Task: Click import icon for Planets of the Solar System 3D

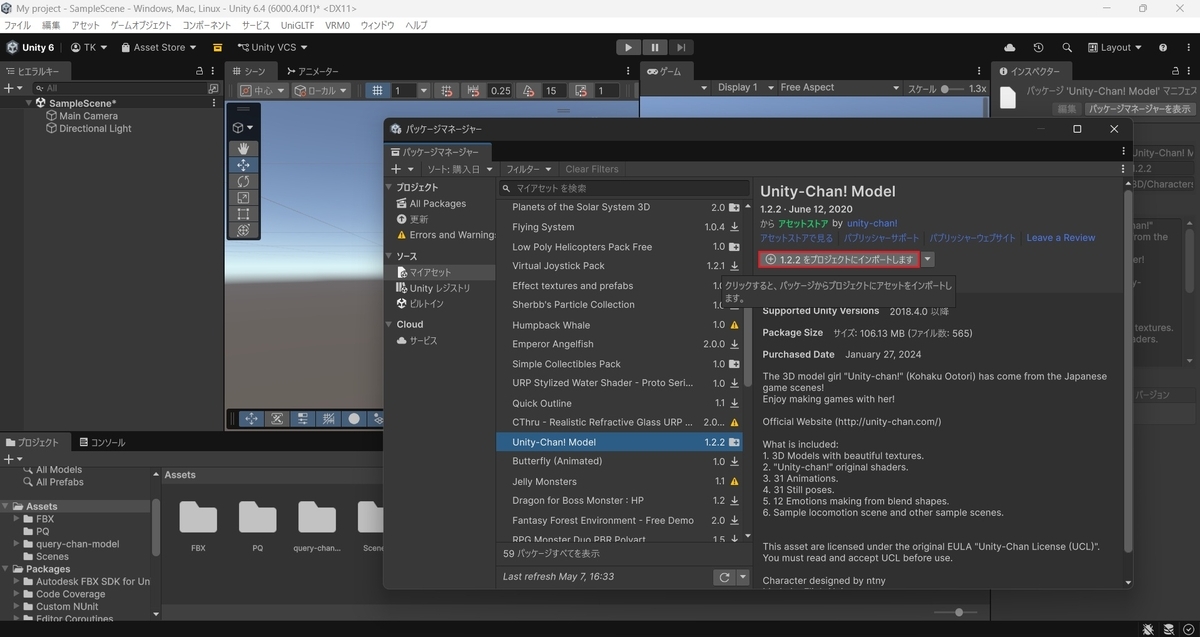Action: 734,207
